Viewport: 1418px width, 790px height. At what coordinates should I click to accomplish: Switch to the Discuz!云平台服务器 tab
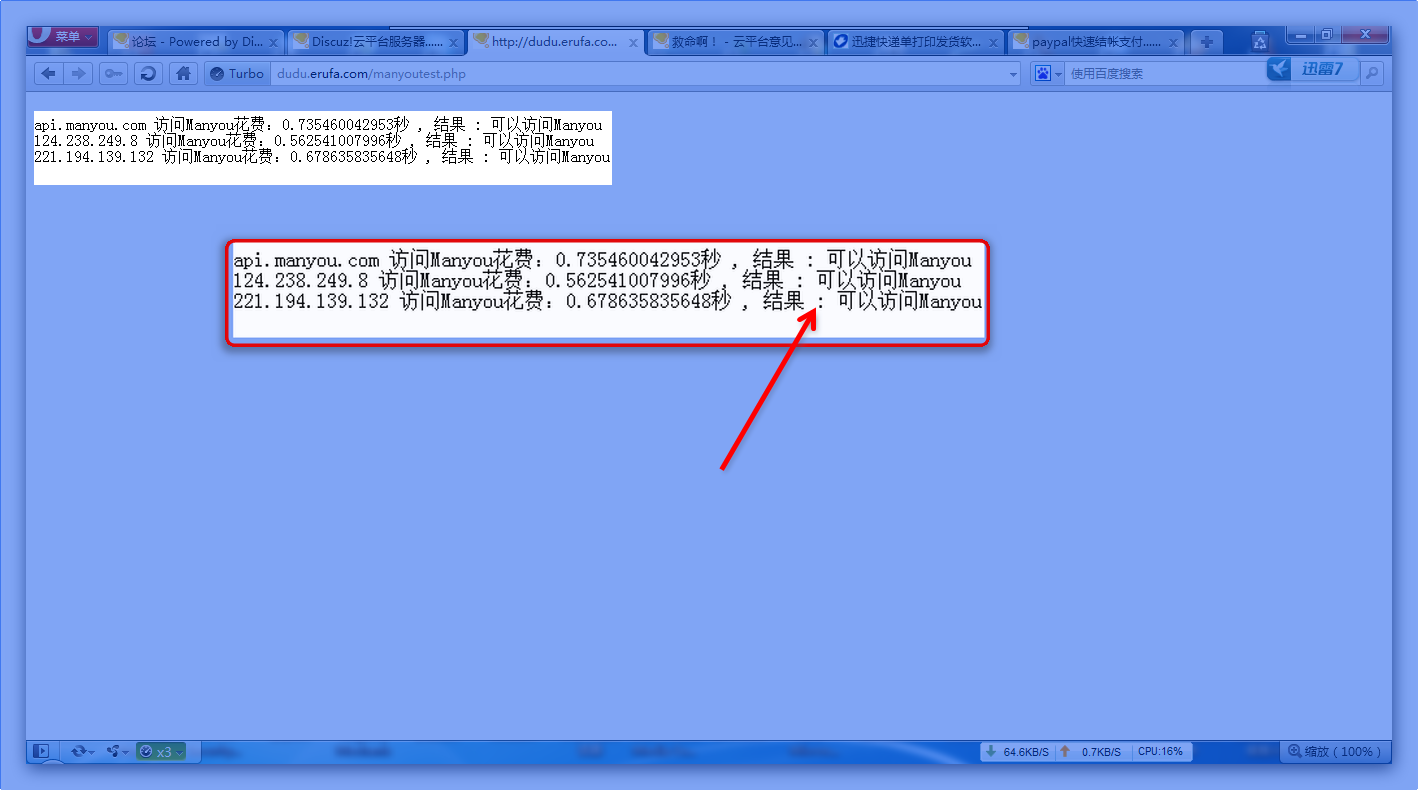376,42
